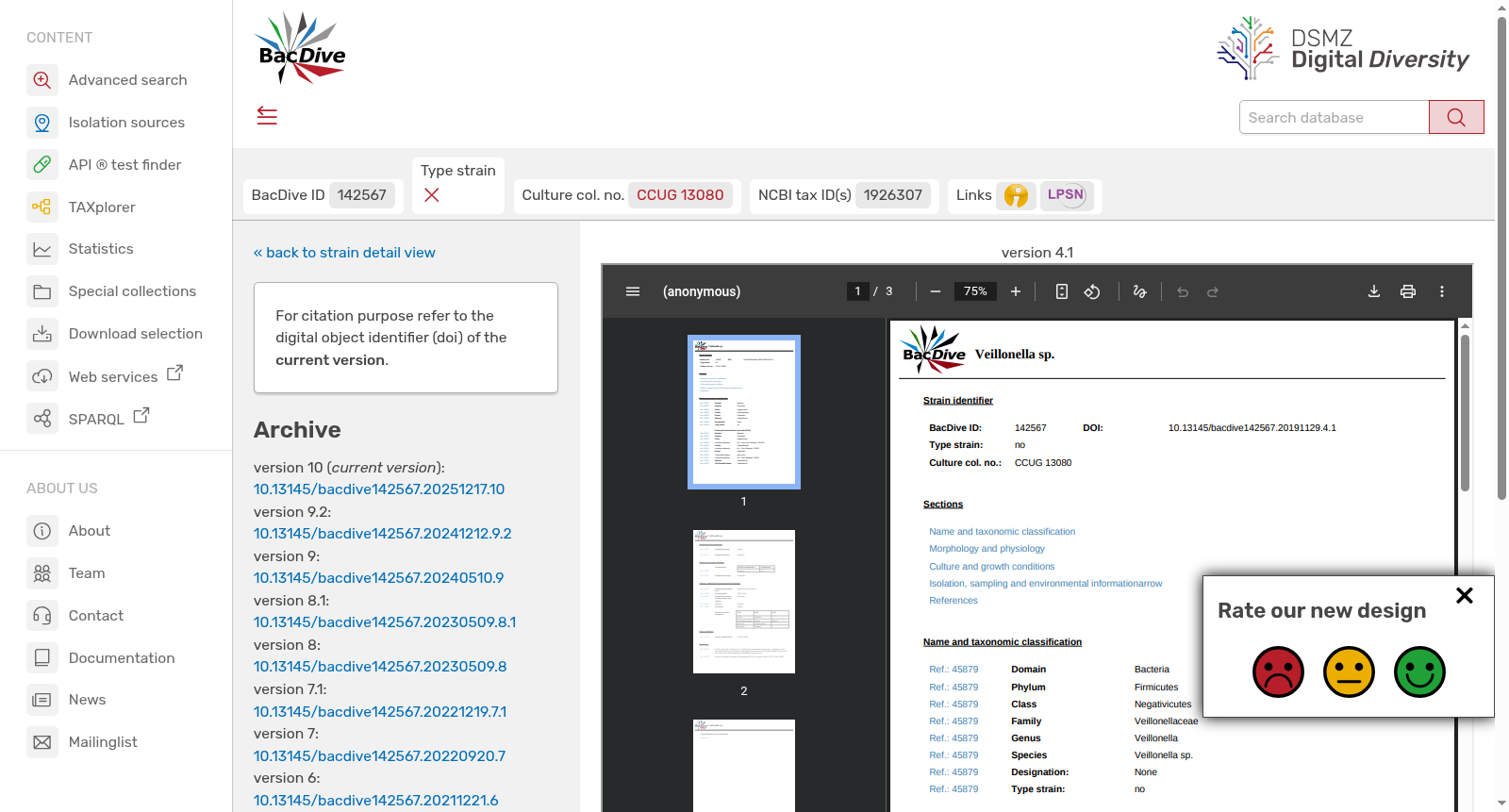The height and width of the screenshot is (812, 1509).
Task: Click the Search database field
Action: pyautogui.click(x=1335, y=117)
